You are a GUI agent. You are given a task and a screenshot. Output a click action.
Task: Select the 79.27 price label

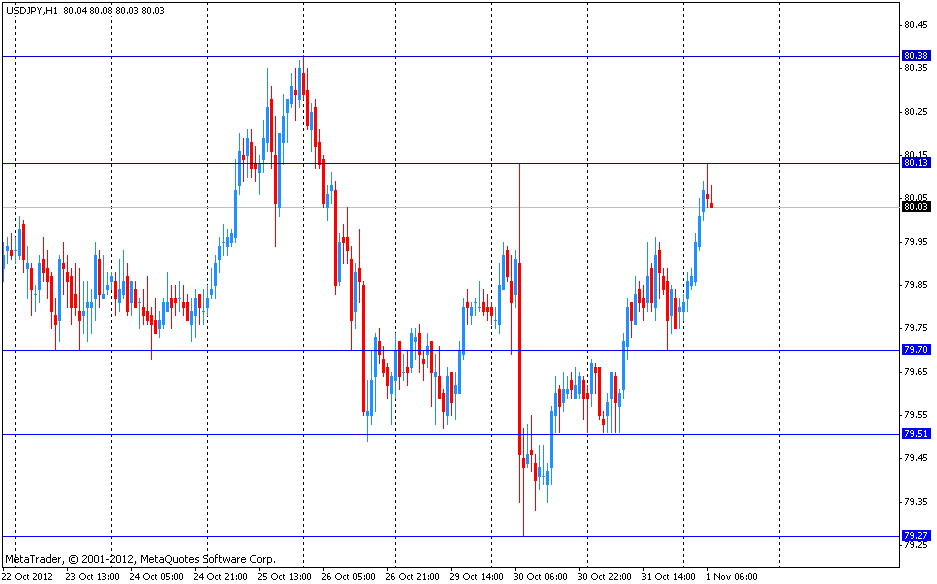(915, 536)
